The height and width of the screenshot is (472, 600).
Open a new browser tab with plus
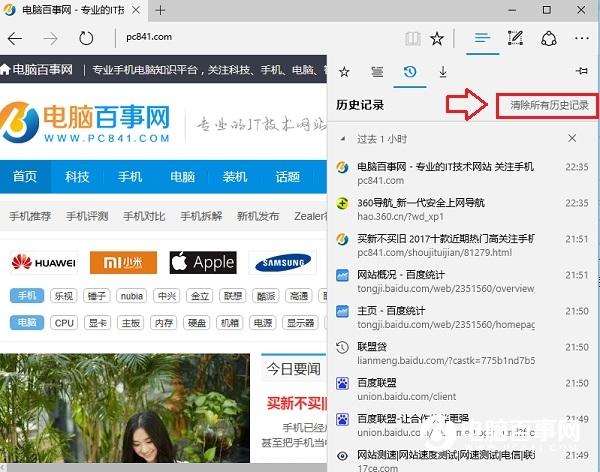pos(160,10)
